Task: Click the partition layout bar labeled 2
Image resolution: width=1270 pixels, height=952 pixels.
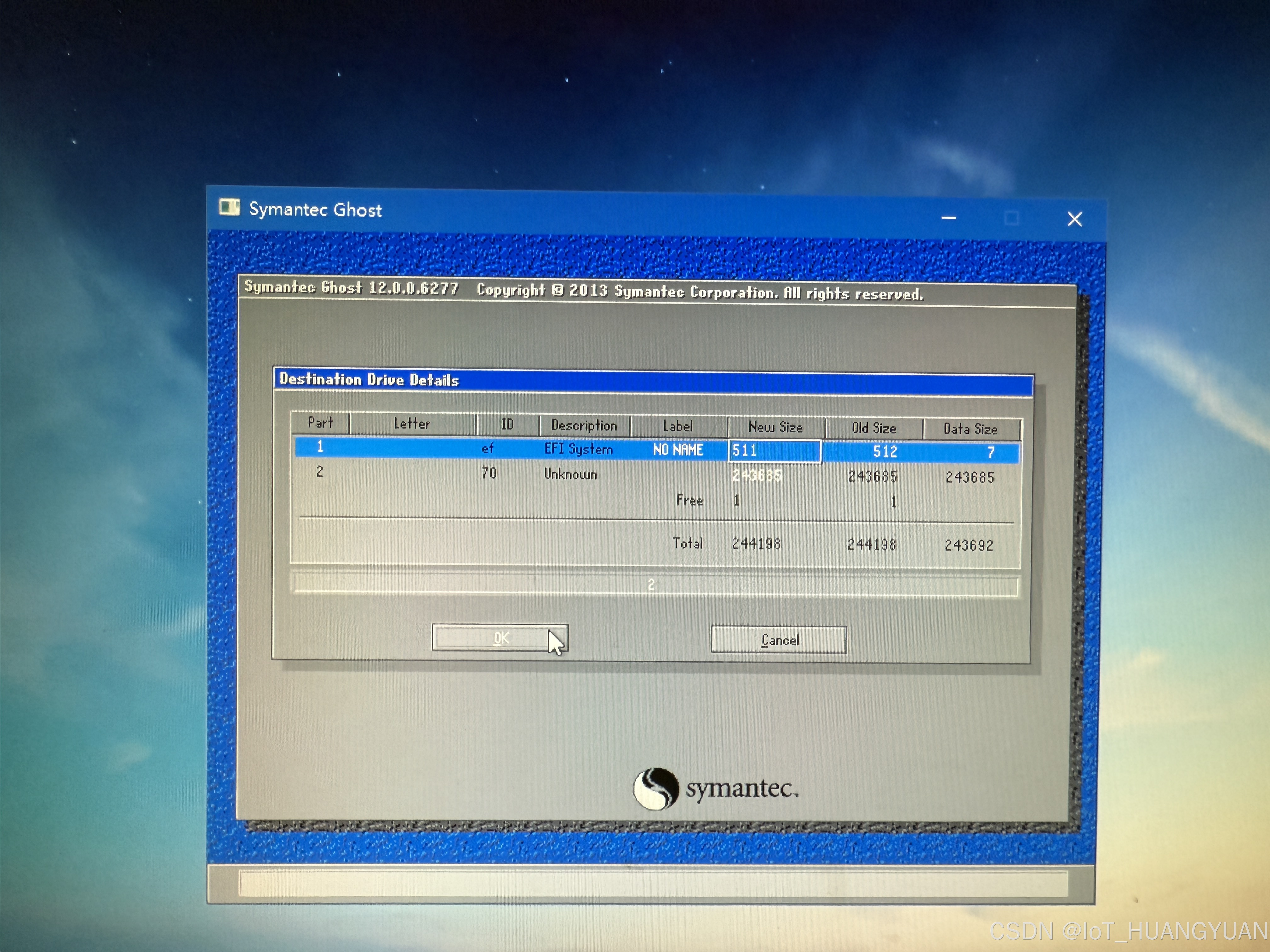Action: coord(655,585)
